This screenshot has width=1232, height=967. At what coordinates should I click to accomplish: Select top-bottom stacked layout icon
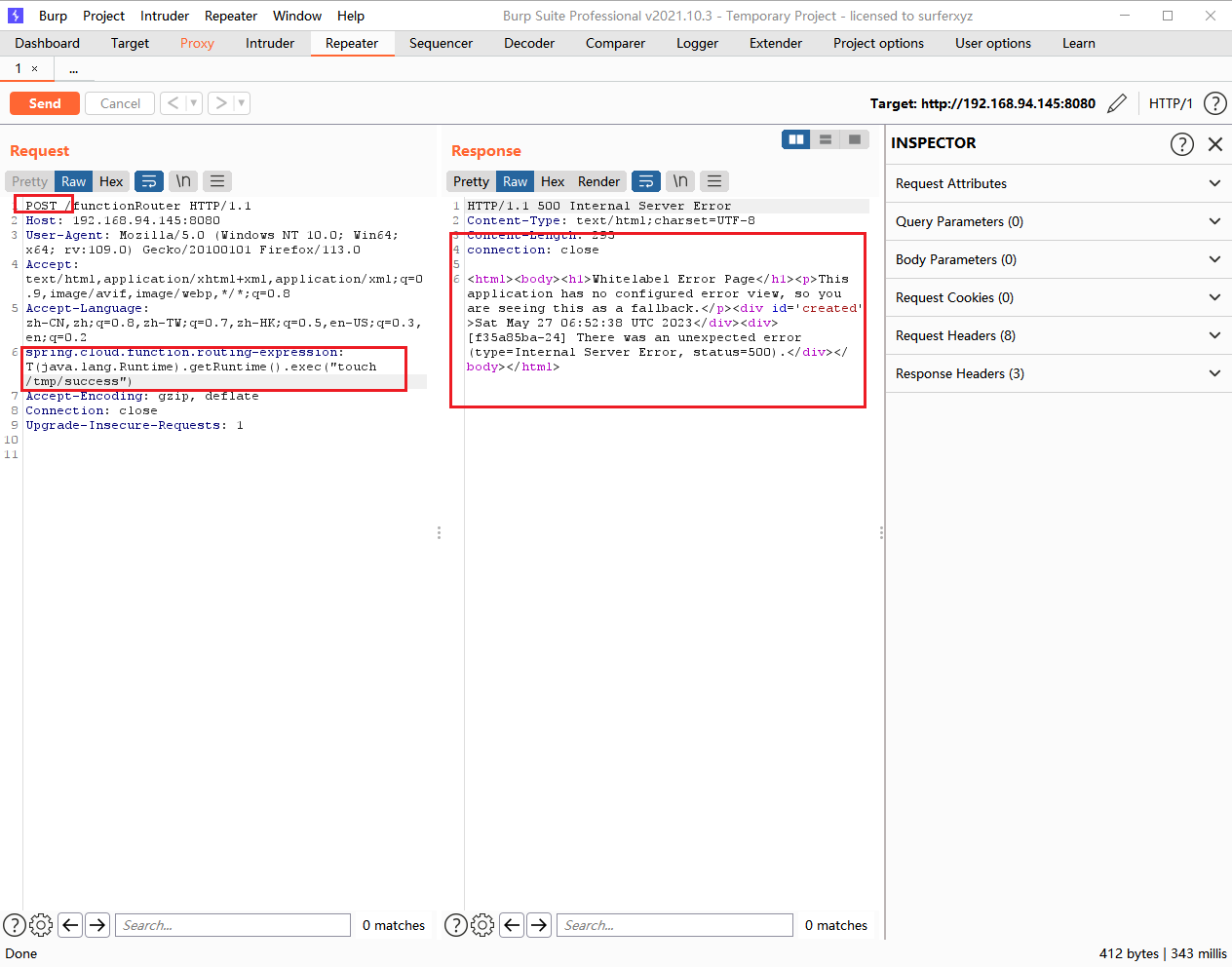(x=826, y=139)
